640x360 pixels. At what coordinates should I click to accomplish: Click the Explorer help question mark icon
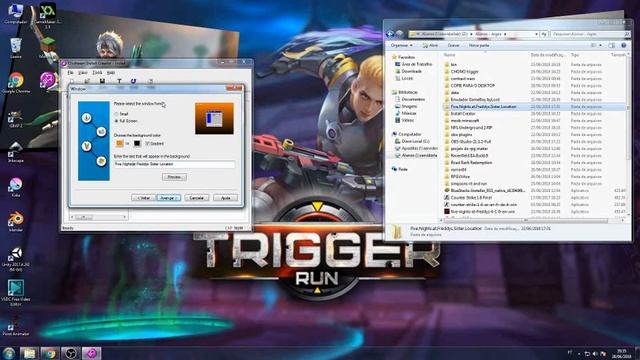(623, 45)
